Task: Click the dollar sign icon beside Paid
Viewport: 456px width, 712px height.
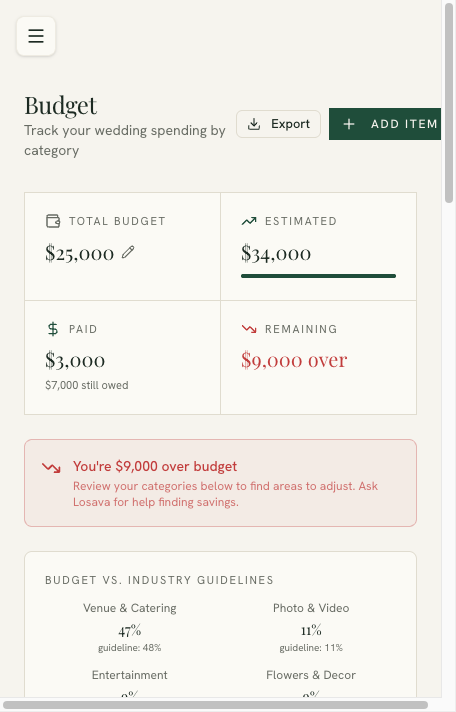Action: click(53, 329)
